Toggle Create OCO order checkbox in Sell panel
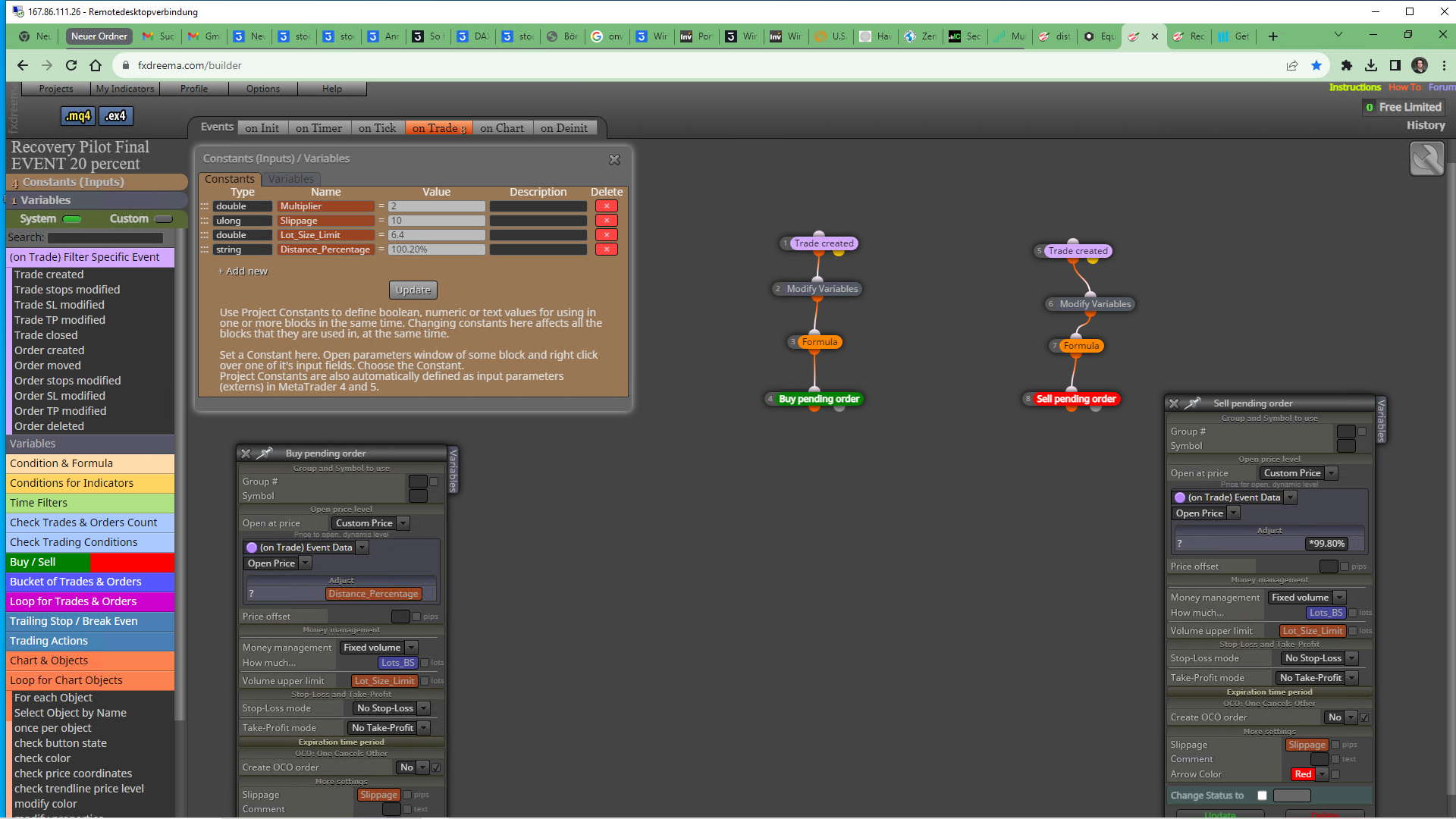1456x819 pixels. pos(1364,717)
